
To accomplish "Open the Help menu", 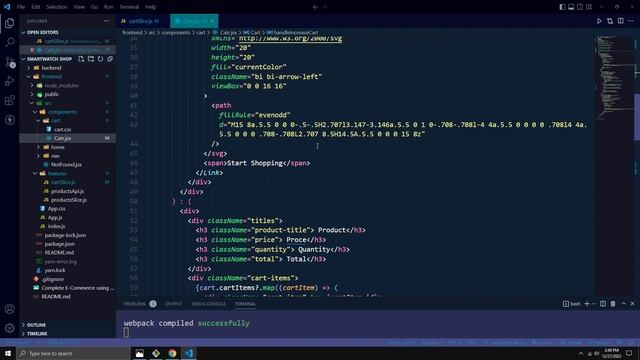I will [151, 7].
